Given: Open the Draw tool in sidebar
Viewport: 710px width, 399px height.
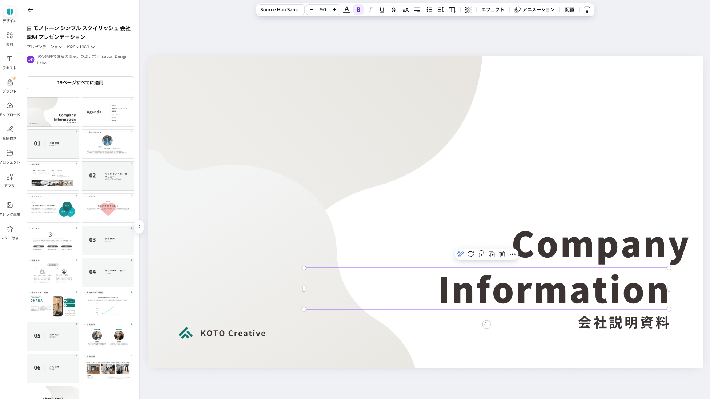Looking at the screenshot, I should coord(10,132).
